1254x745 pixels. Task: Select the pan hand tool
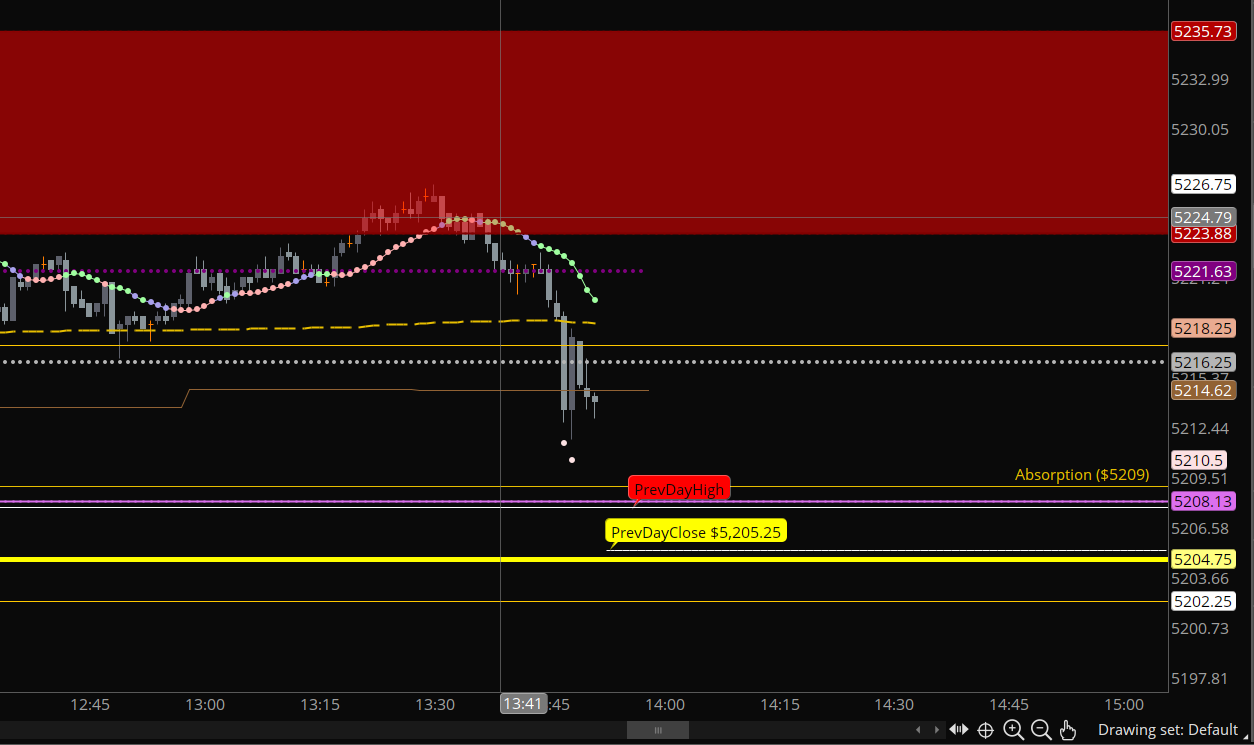[1067, 730]
